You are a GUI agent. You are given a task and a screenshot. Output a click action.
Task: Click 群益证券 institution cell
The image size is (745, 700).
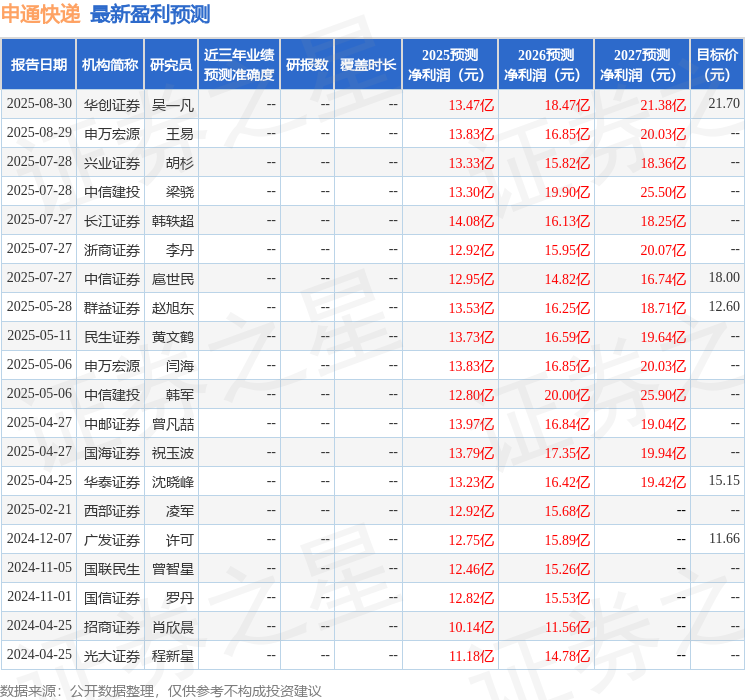[x=112, y=308]
